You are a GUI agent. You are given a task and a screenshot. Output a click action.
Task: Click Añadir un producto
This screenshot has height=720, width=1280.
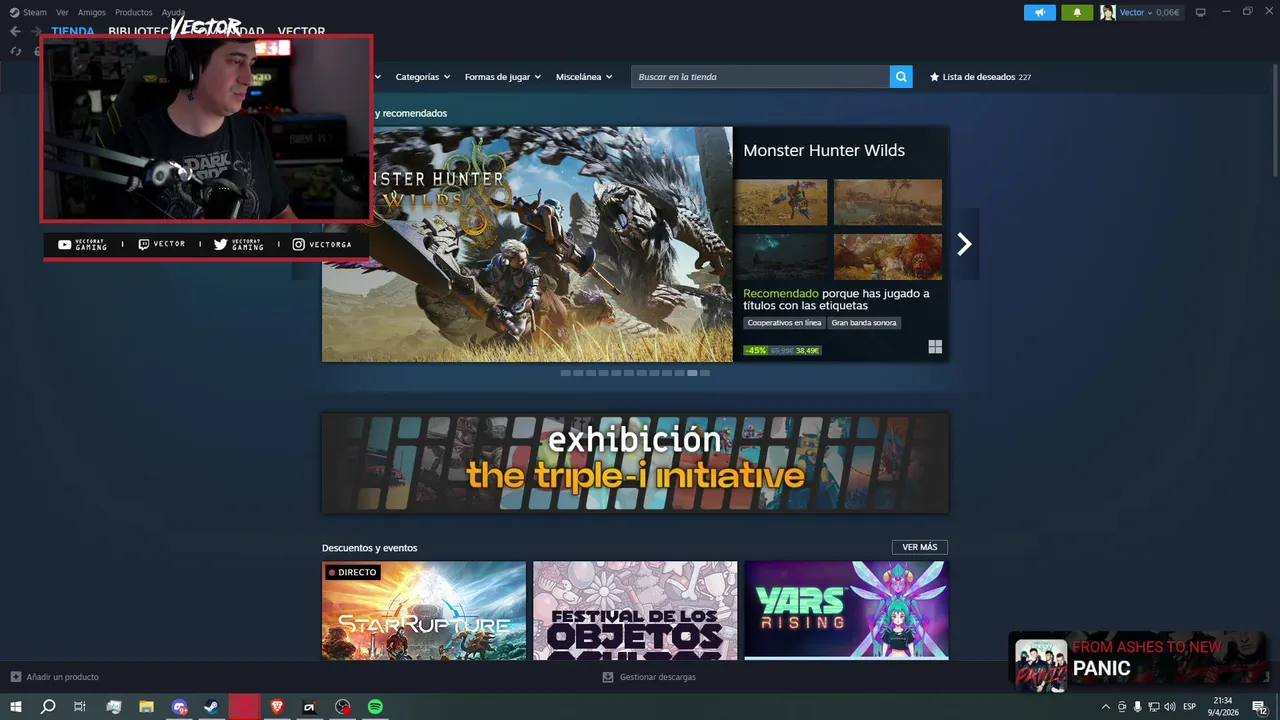[x=55, y=677]
